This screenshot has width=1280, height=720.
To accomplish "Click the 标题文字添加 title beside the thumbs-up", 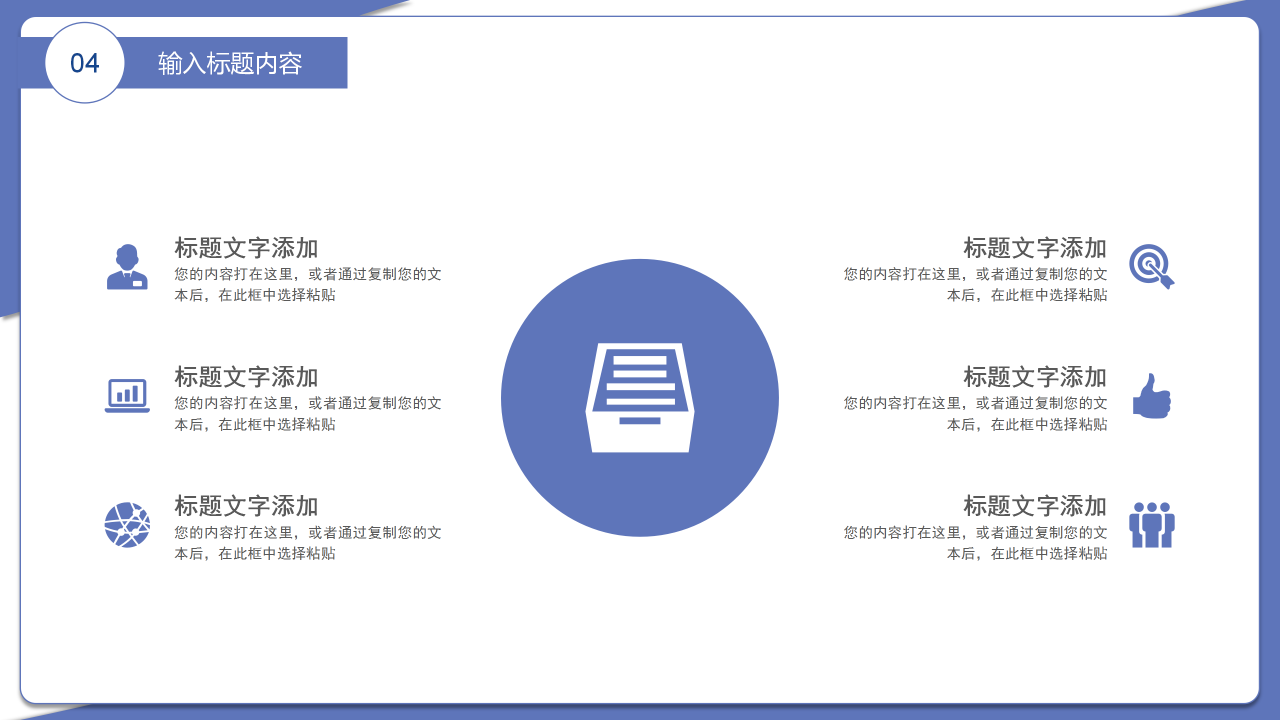I will point(1035,378).
